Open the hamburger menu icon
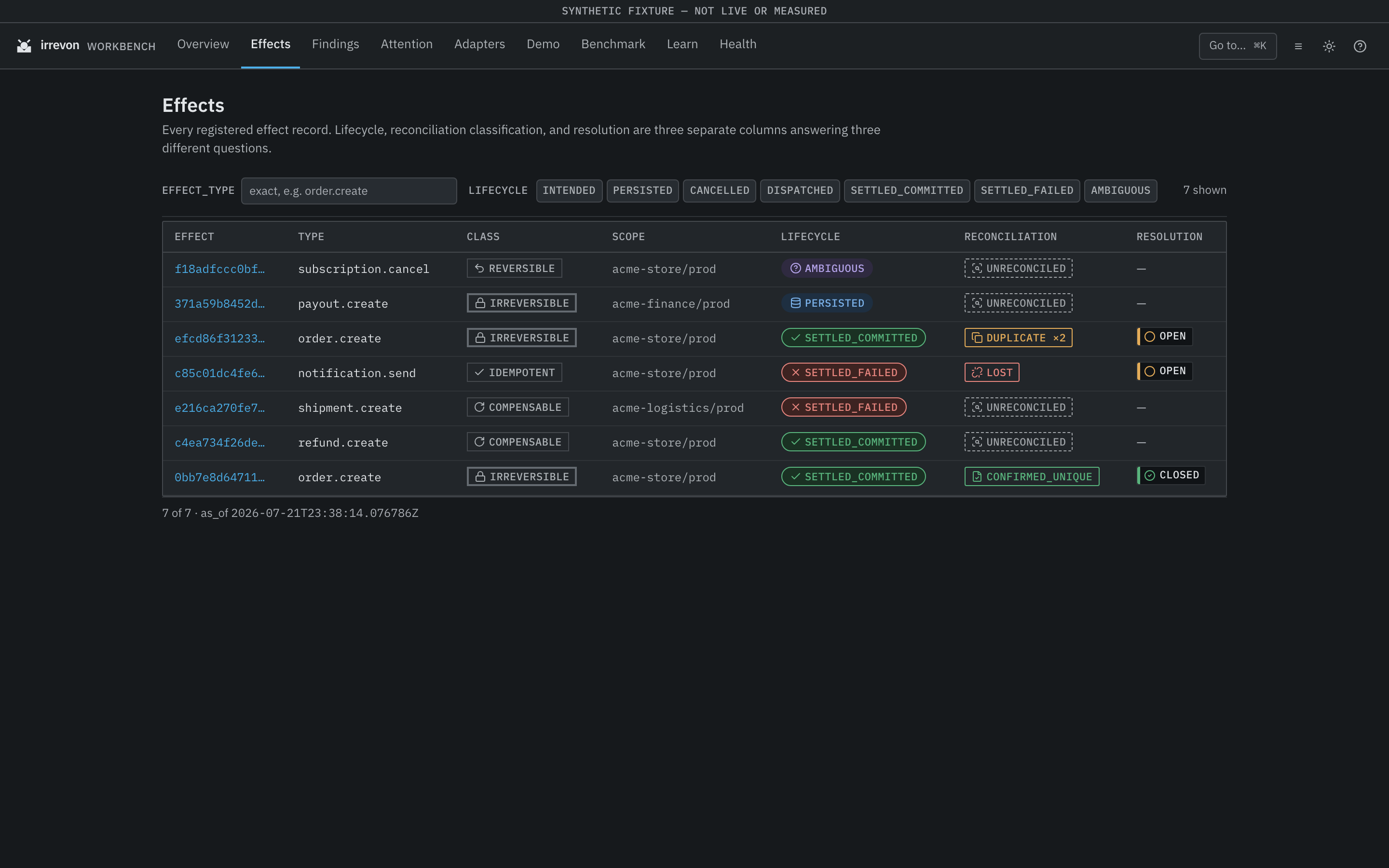The height and width of the screenshot is (868, 1389). (1298, 46)
